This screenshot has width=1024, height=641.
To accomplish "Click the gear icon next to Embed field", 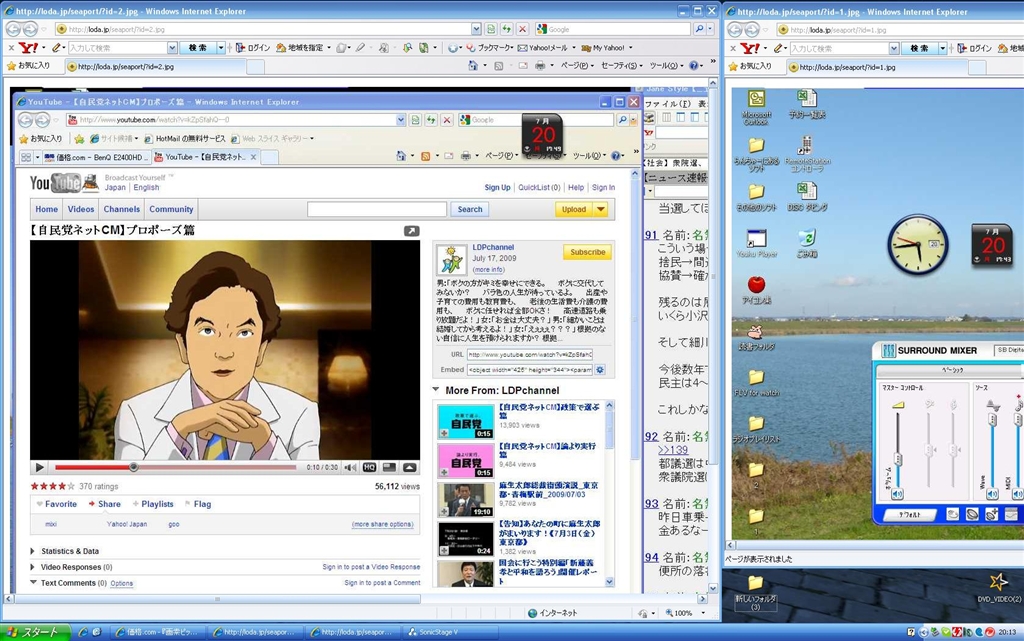I will (600, 369).
